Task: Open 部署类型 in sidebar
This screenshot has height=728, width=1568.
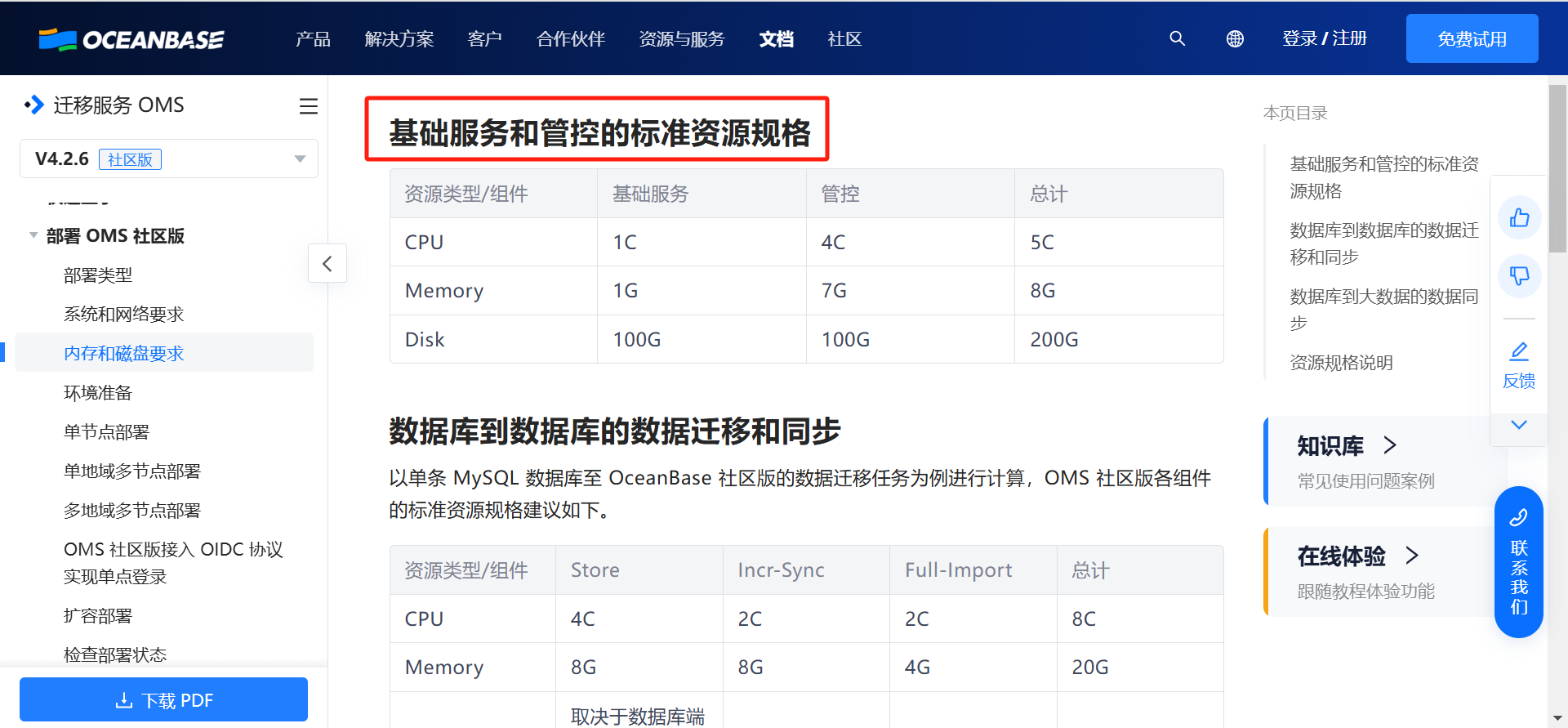Action: 98,275
